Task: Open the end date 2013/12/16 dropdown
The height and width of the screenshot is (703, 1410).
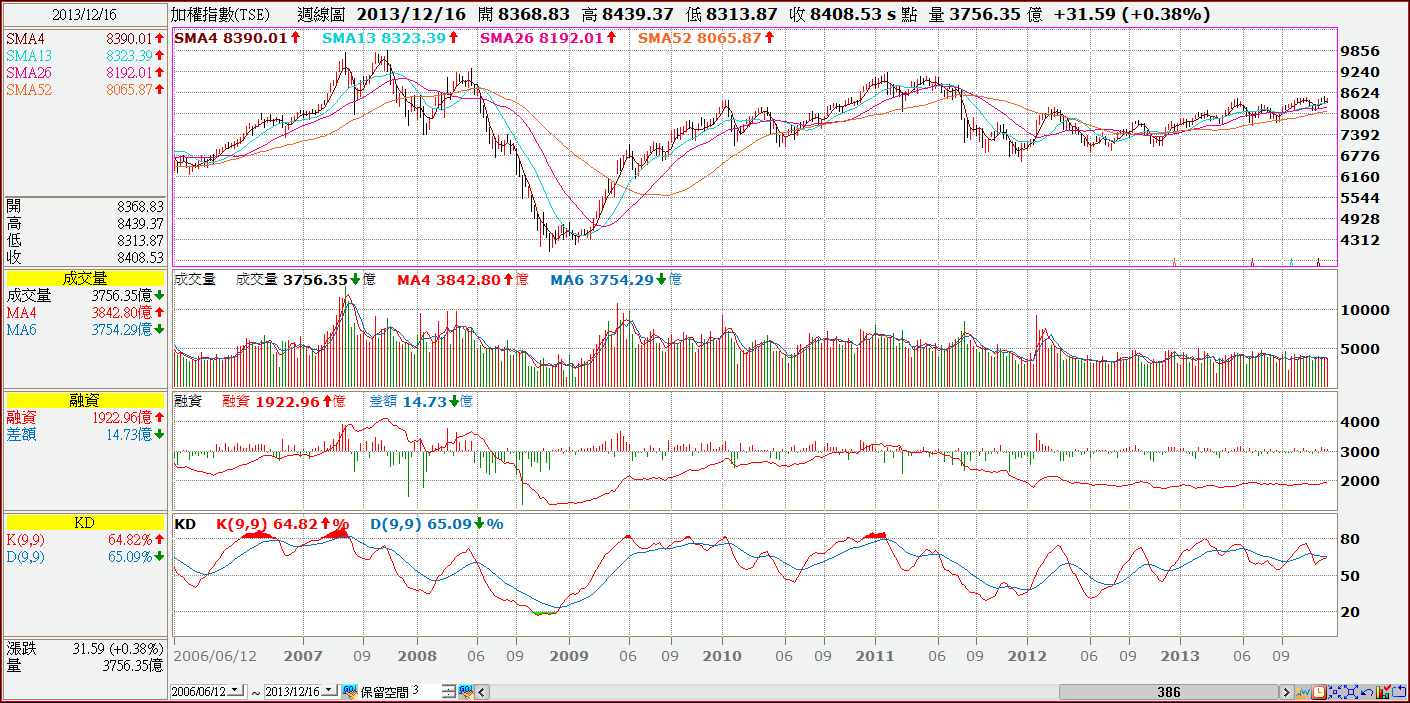Action: pyautogui.click(x=330, y=691)
